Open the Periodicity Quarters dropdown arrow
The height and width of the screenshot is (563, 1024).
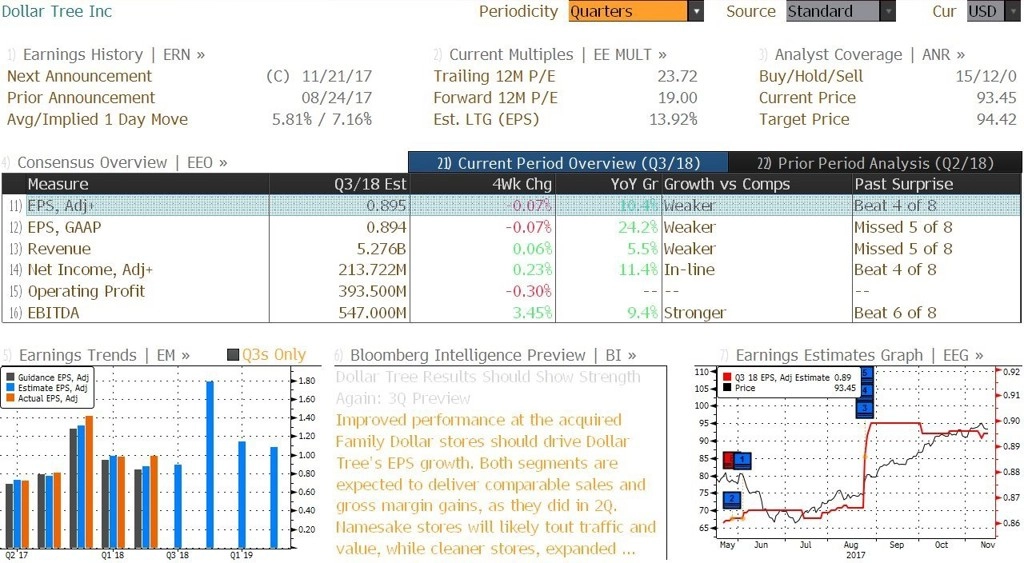(x=696, y=11)
